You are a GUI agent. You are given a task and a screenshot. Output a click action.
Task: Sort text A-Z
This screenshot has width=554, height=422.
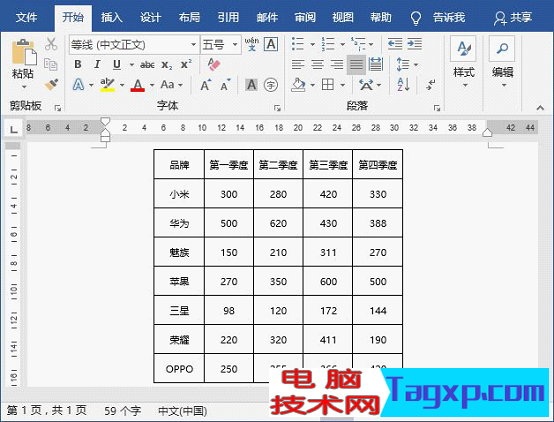tap(403, 85)
